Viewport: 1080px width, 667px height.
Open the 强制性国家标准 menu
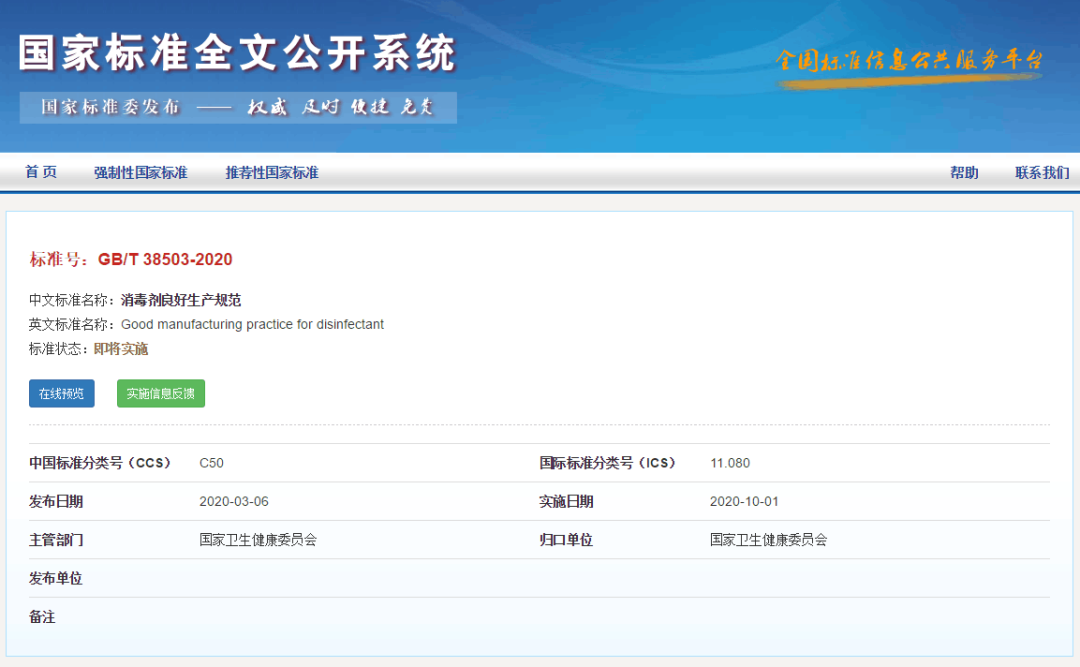point(141,172)
